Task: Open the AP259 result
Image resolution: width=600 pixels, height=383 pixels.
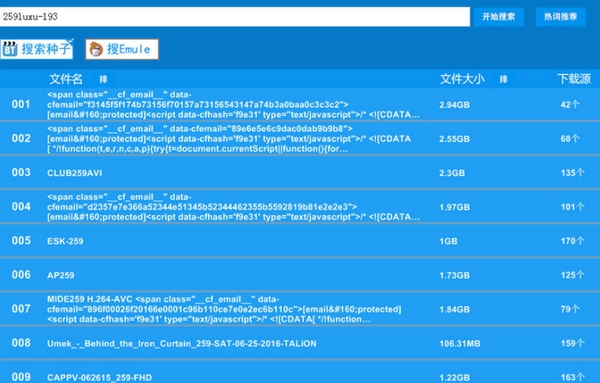Action: (60, 275)
